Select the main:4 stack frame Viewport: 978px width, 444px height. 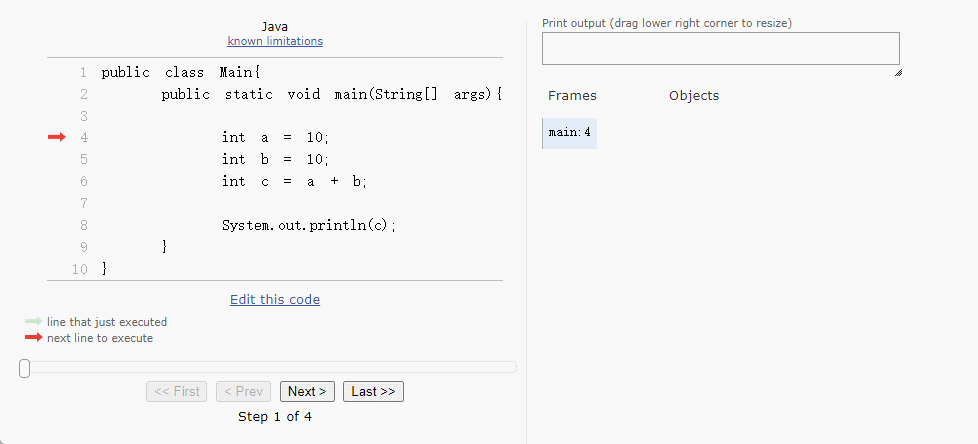570,133
